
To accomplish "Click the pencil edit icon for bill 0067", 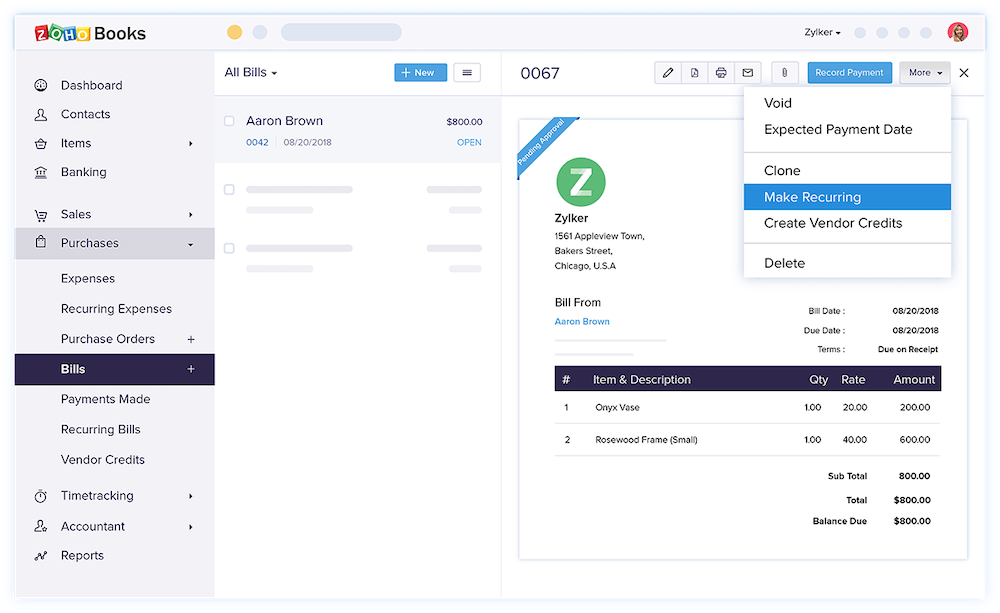I will tap(668, 73).
